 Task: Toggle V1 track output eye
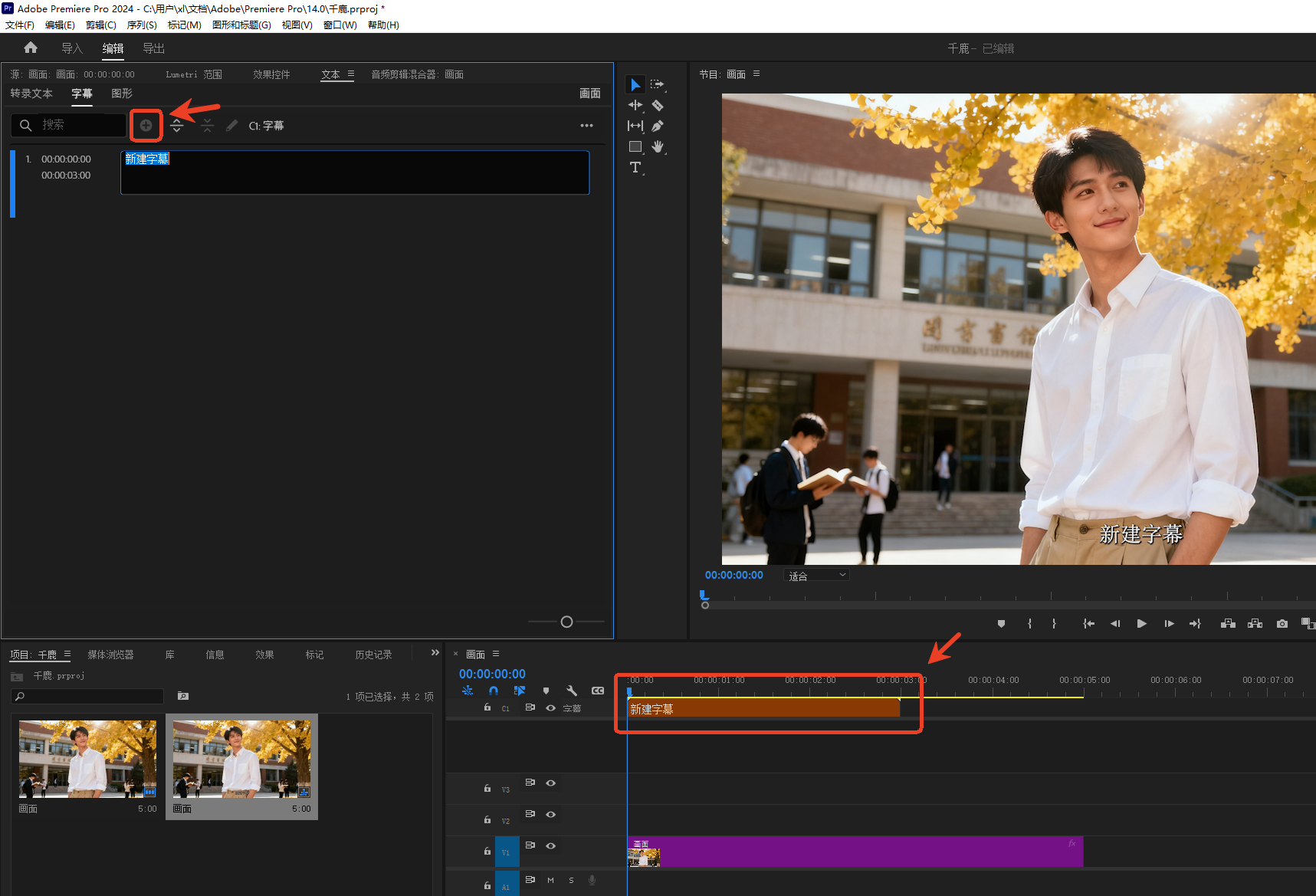(x=550, y=845)
